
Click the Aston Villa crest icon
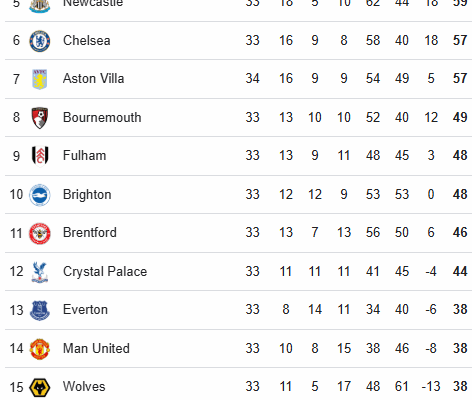[40, 79]
